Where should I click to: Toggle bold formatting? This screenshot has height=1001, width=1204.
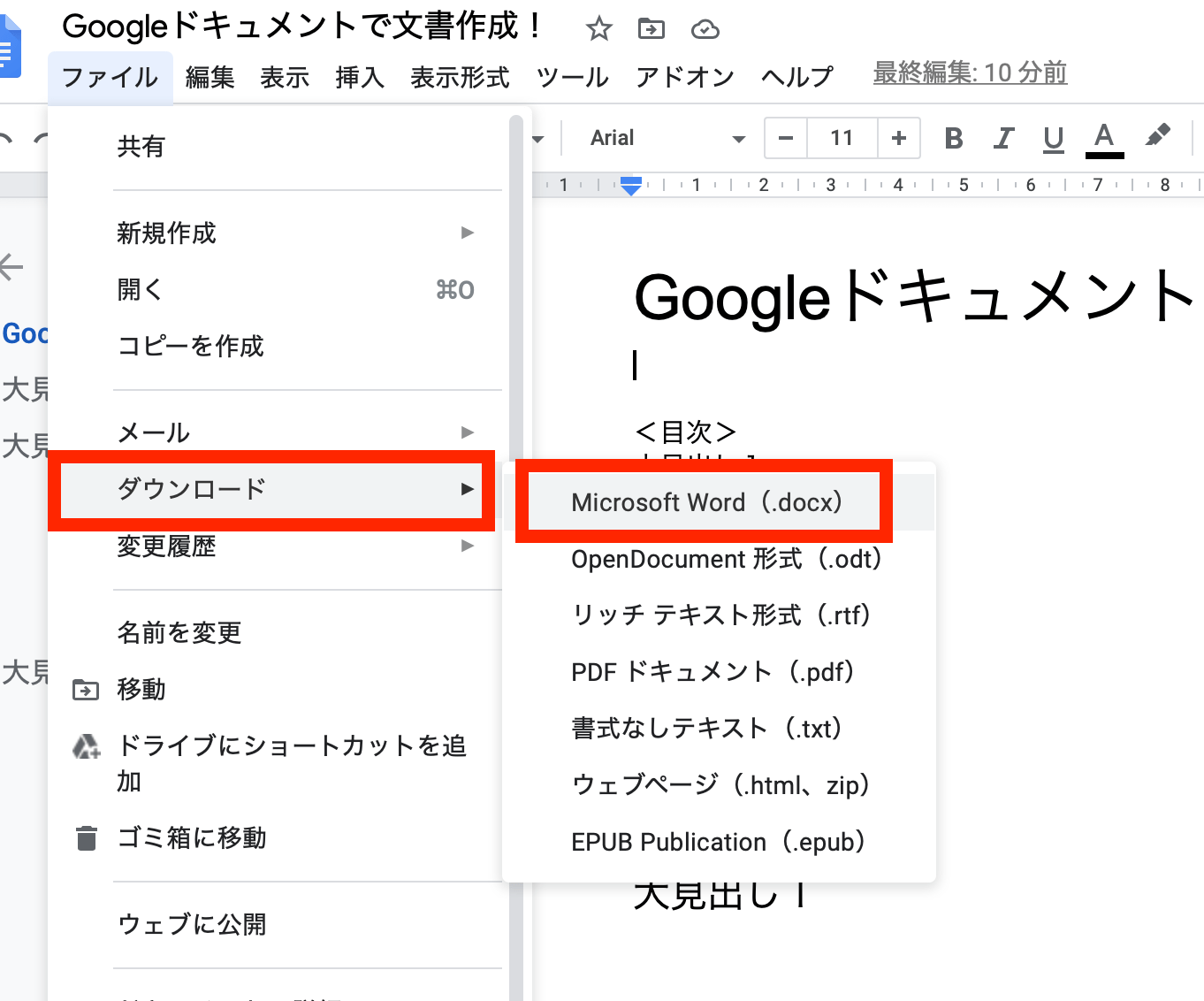[x=953, y=138]
